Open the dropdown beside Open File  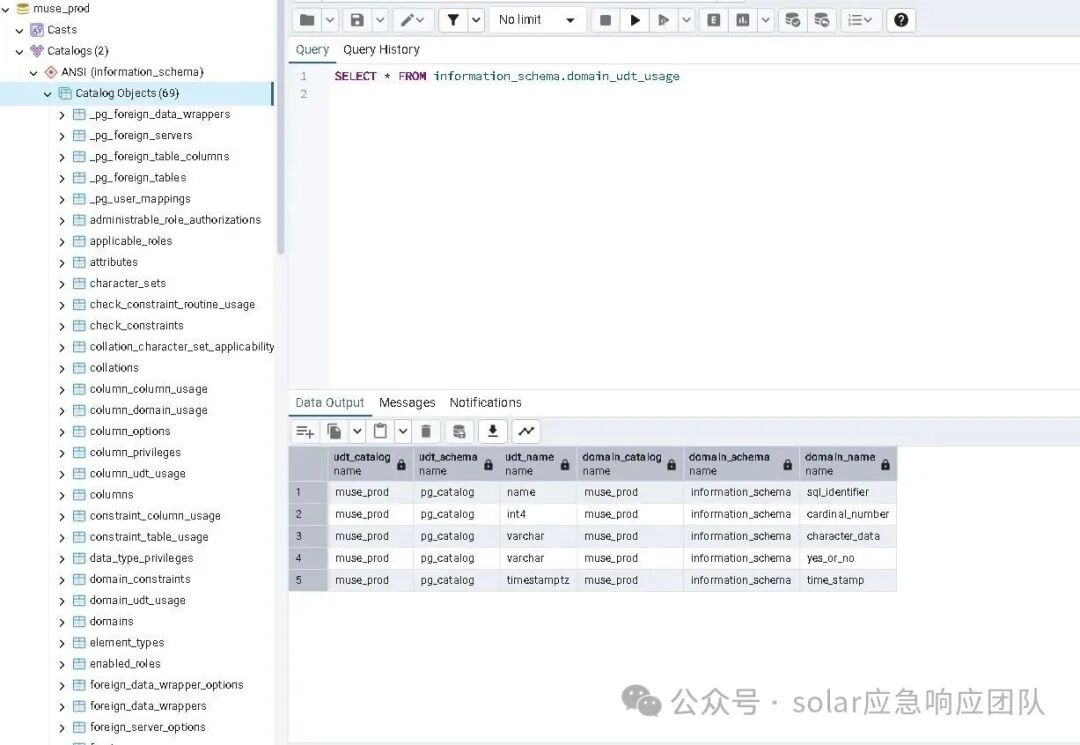click(x=330, y=20)
